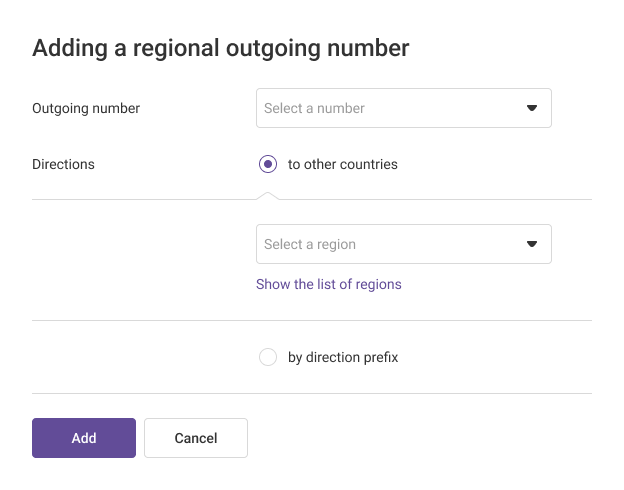Viewport: 624px width, 490px height.
Task: Click the Outgoing number dropdown arrow
Action: [x=532, y=108]
